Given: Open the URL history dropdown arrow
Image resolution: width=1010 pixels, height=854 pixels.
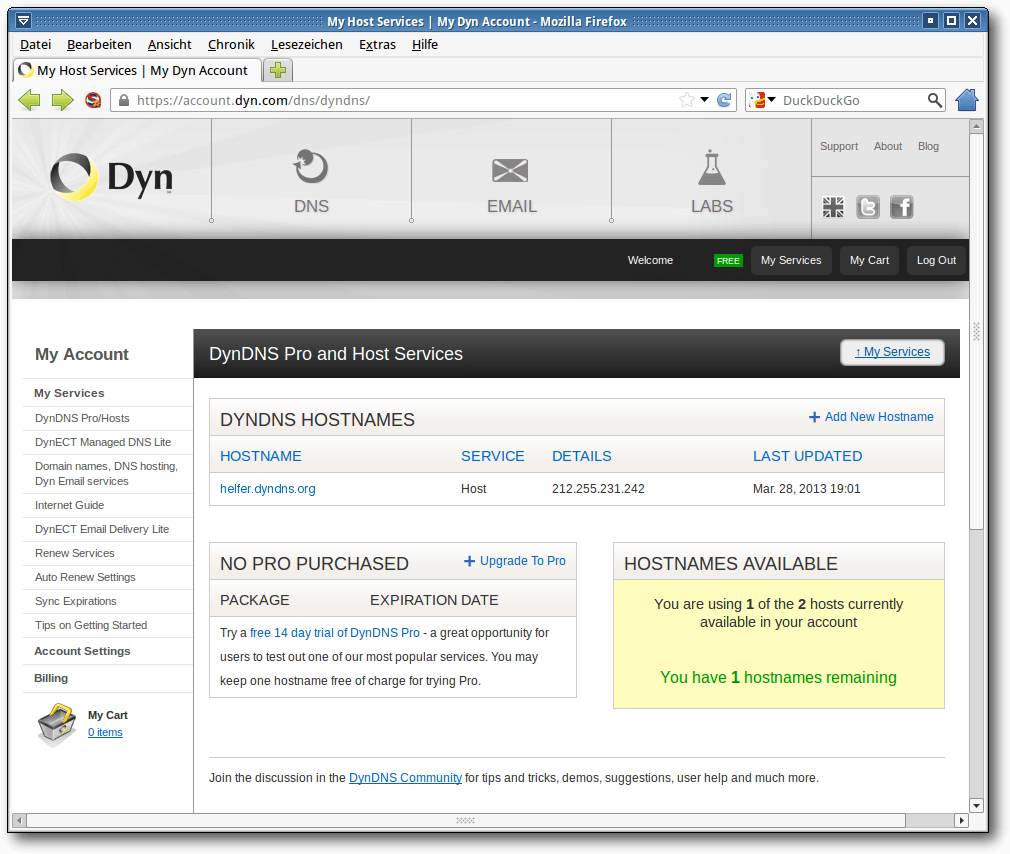Looking at the screenshot, I should pyautogui.click(x=705, y=100).
